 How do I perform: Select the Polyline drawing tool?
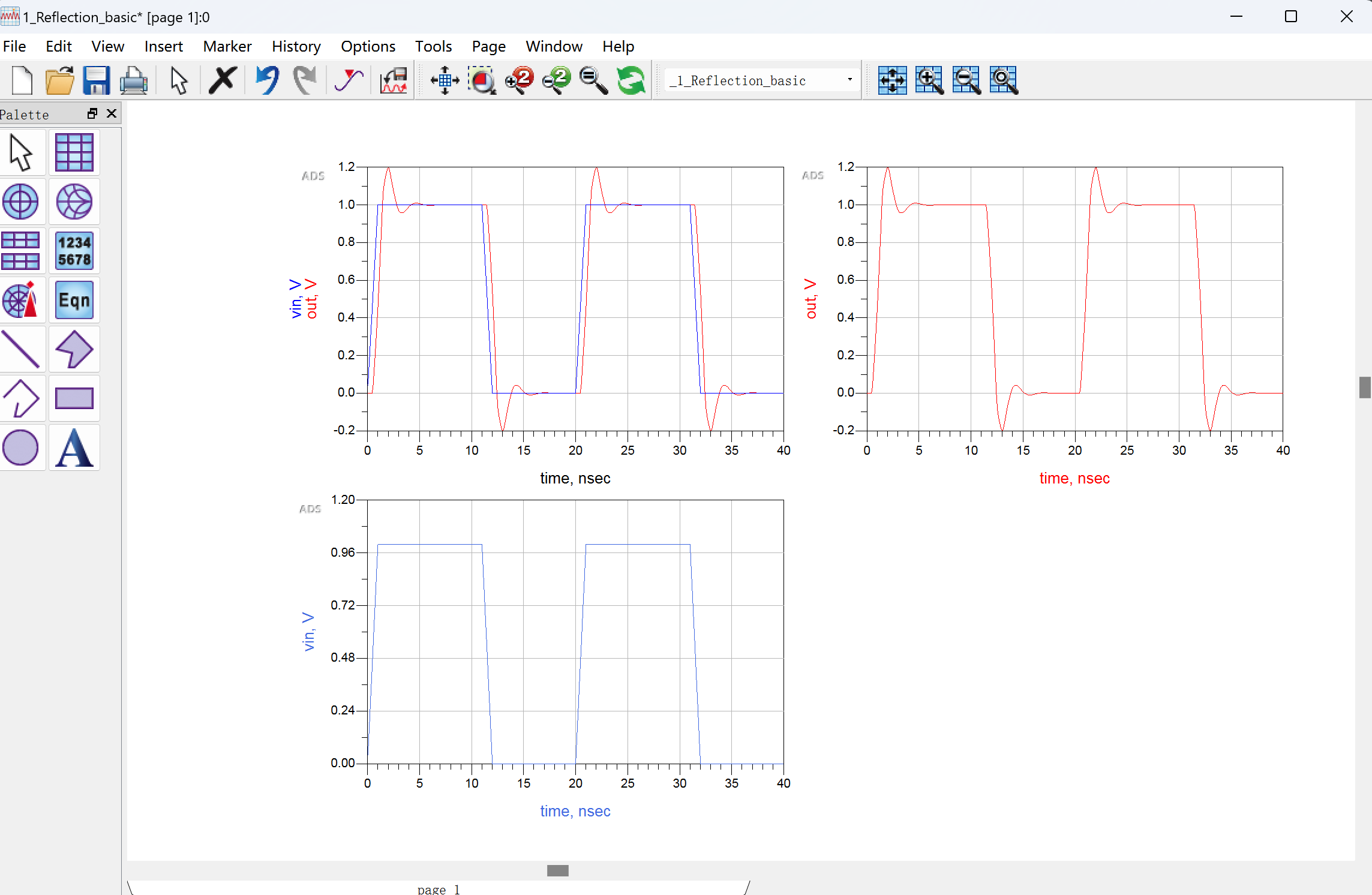click(x=22, y=398)
